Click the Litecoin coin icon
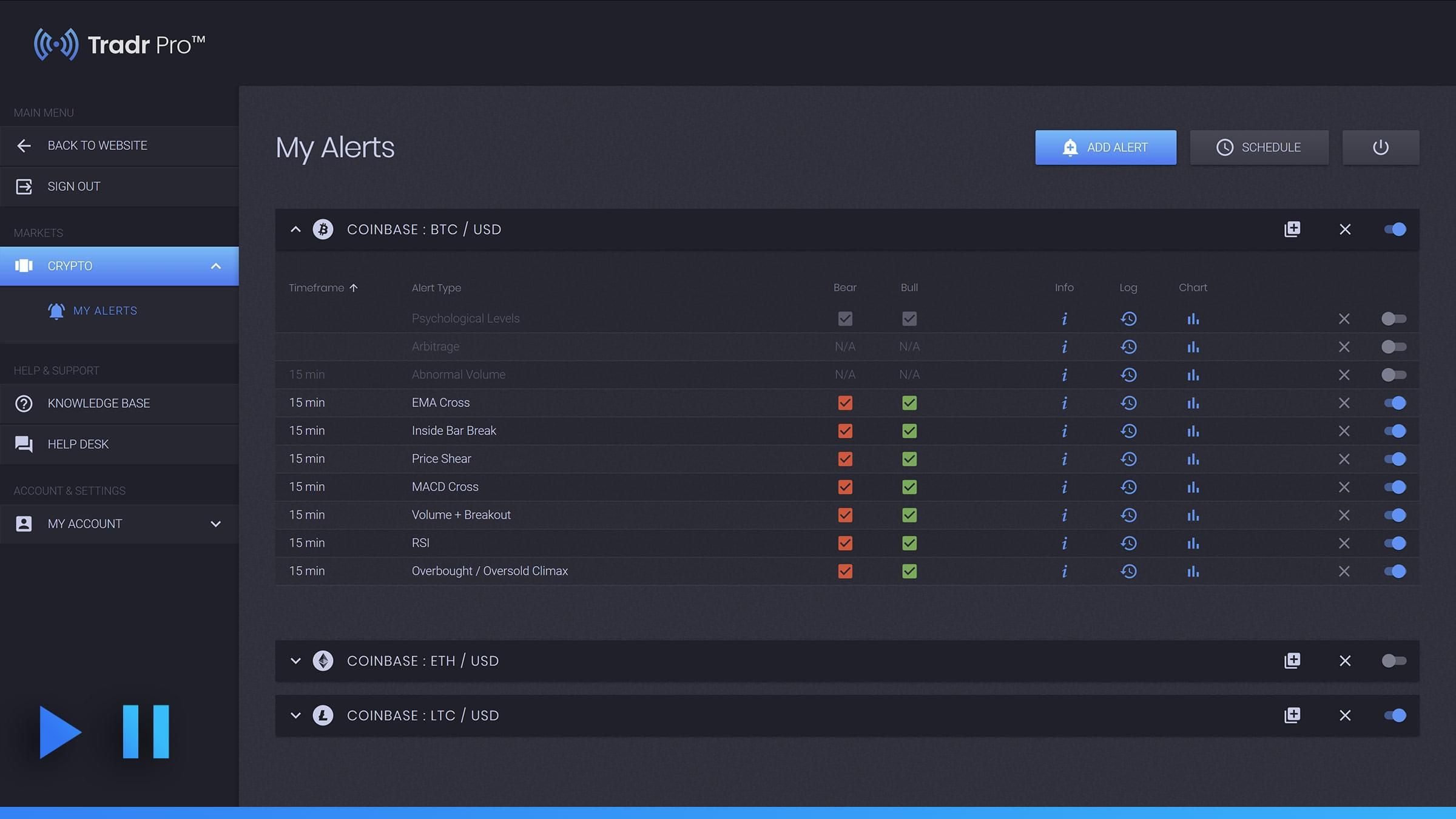The width and height of the screenshot is (1456, 819). tap(323, 715)
